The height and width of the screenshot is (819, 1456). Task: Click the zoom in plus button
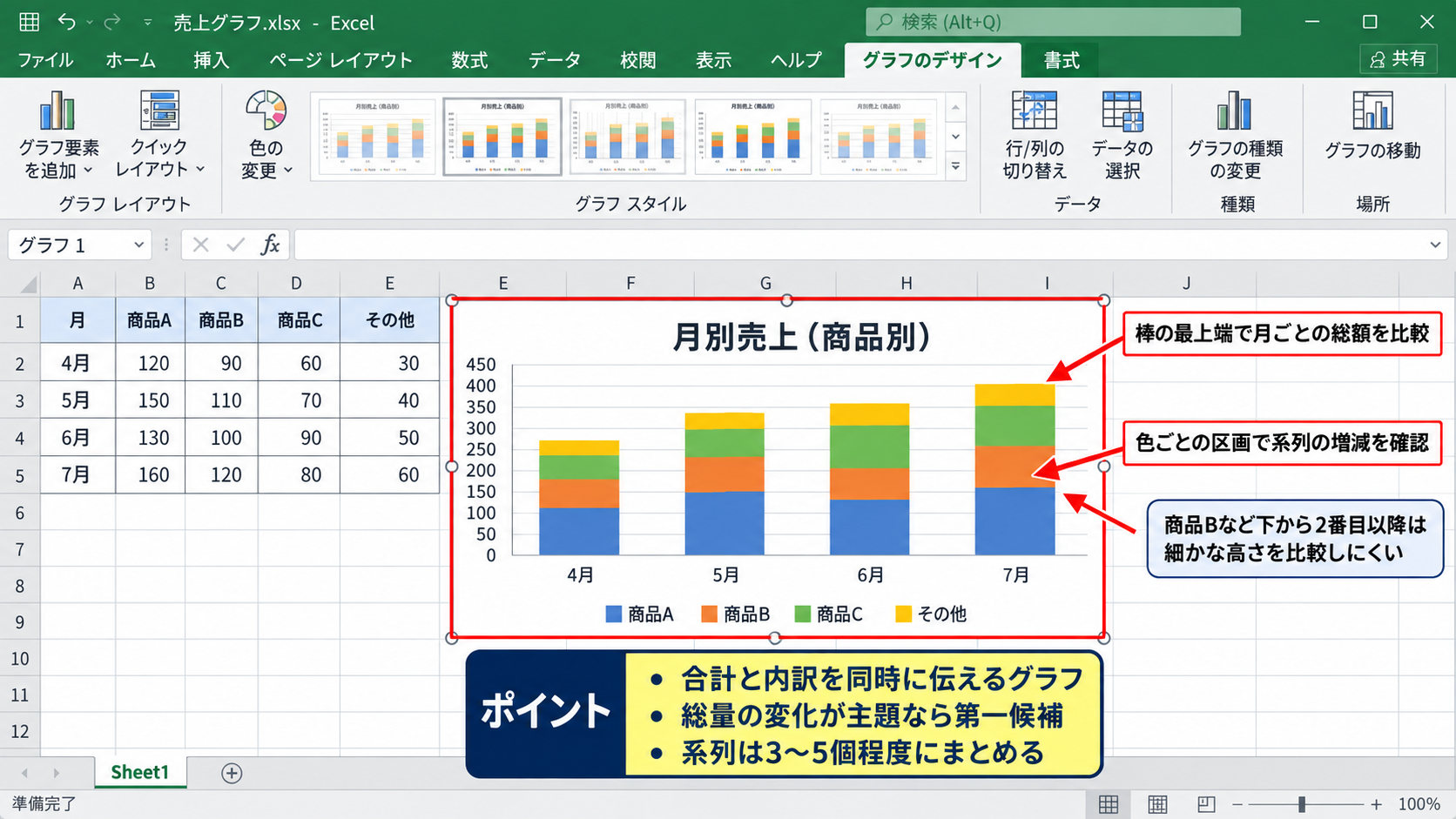1376,805
